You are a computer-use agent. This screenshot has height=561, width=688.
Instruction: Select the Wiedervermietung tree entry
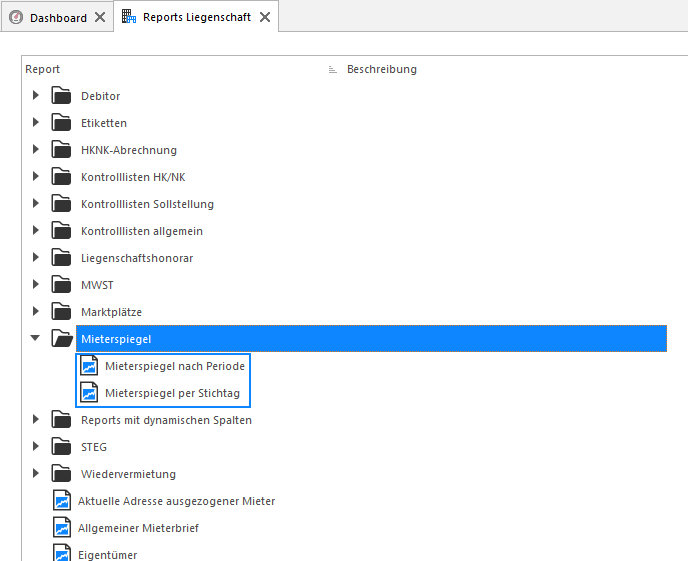(129, 474)
